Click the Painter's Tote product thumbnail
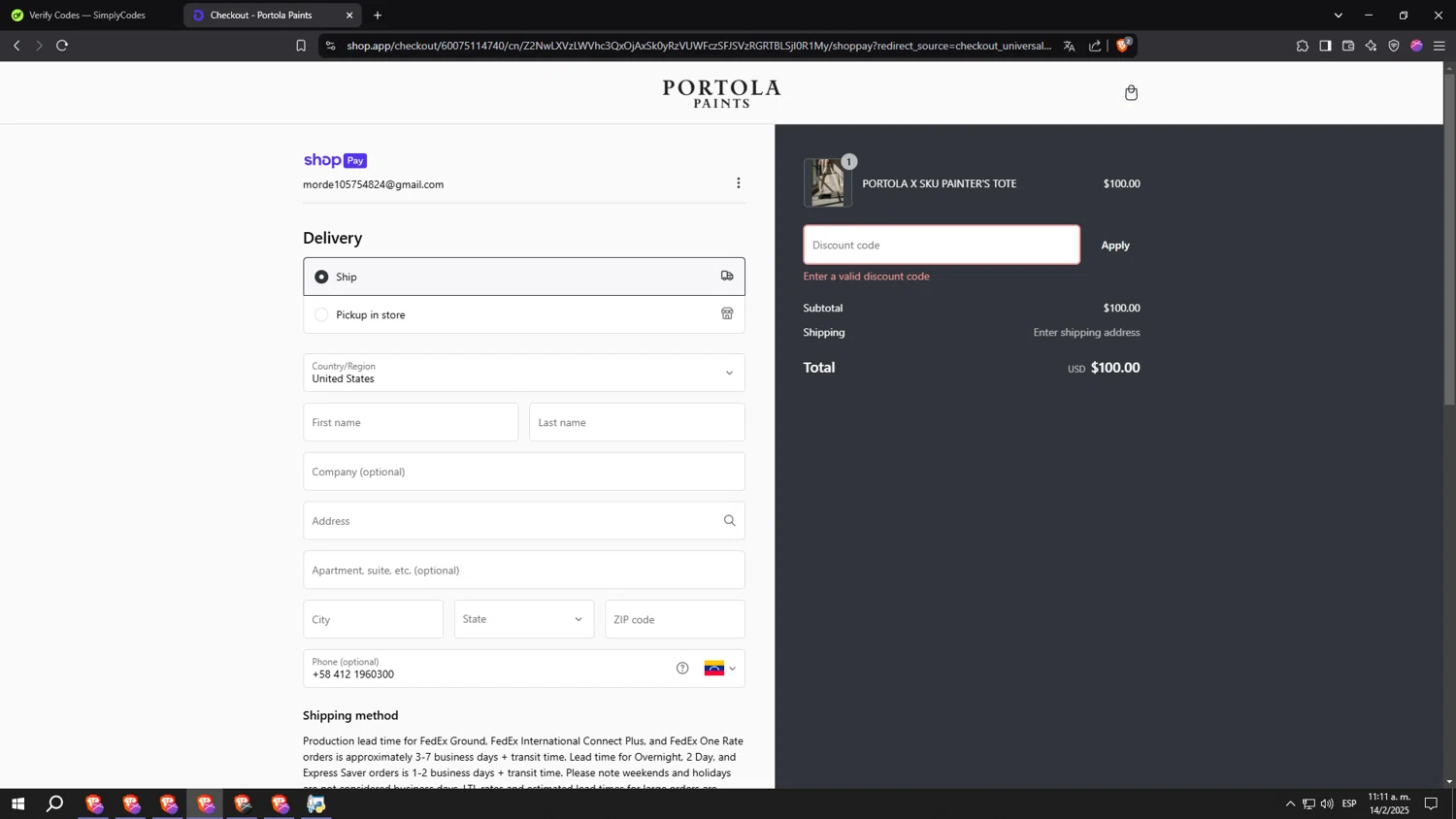Screen dimensions: 1456x819 (828, 183)
